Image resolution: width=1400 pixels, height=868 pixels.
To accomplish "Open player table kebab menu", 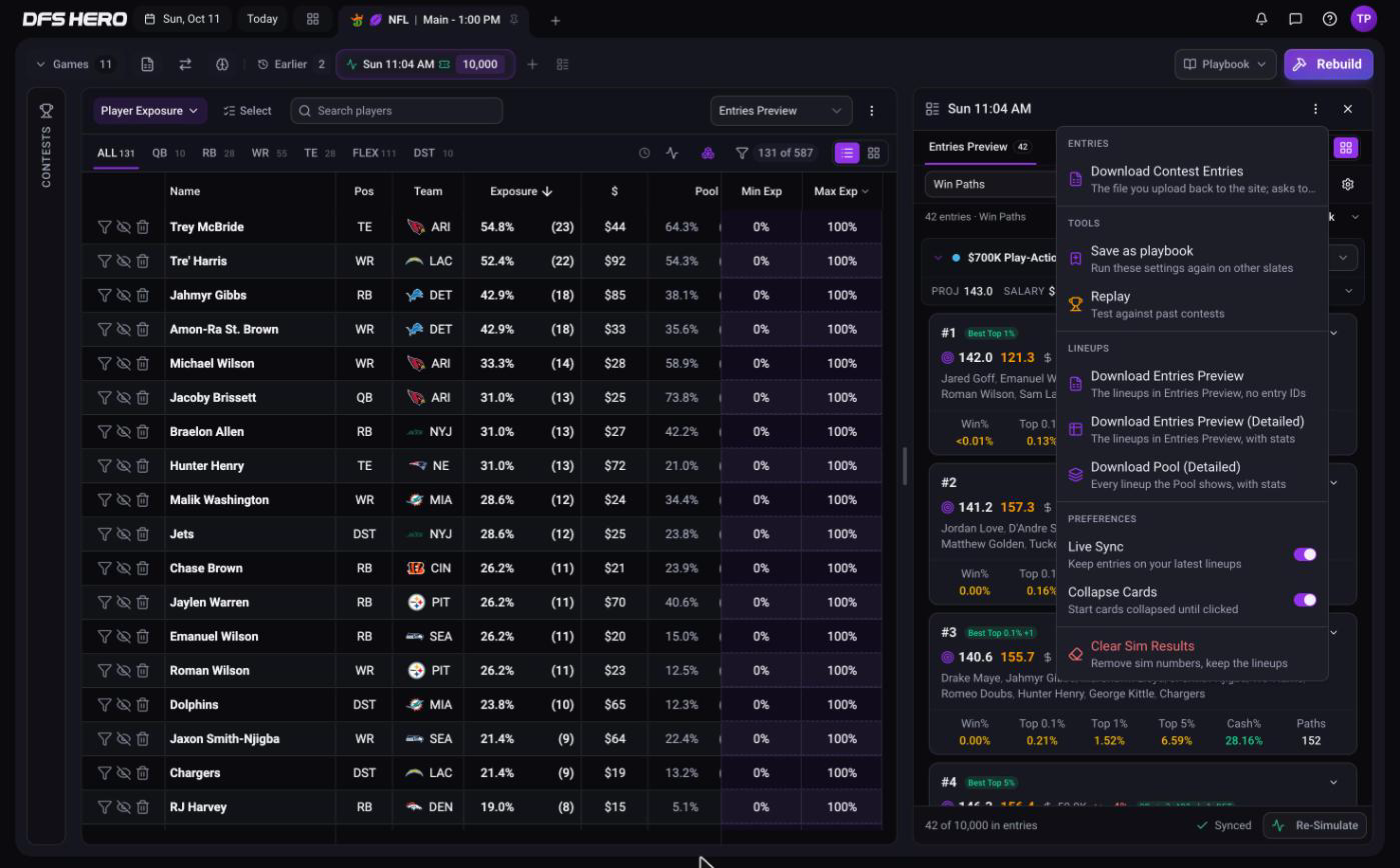I will point(871,111).
